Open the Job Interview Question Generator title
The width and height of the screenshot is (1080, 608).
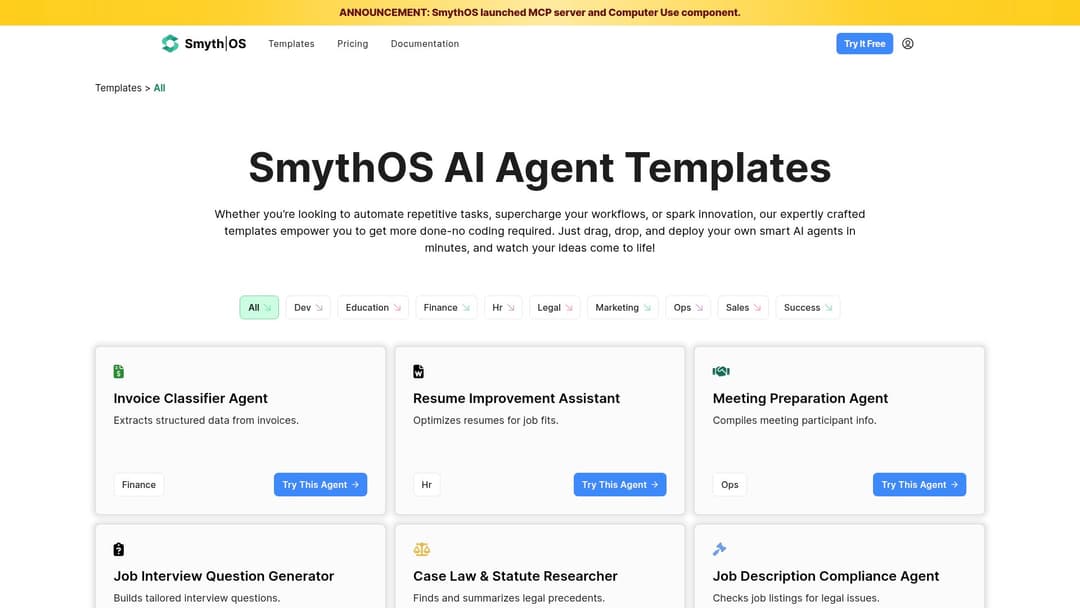(x=223, y=576)
